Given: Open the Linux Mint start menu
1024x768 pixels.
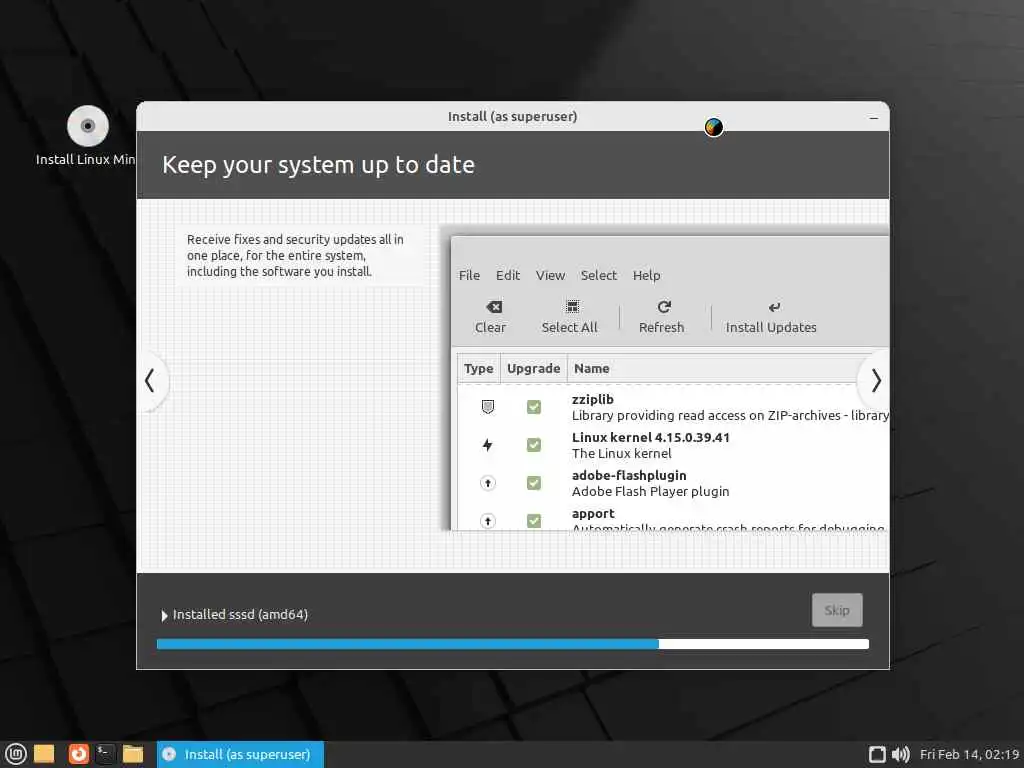Looking at the screenshot, I should coord(16,754).
